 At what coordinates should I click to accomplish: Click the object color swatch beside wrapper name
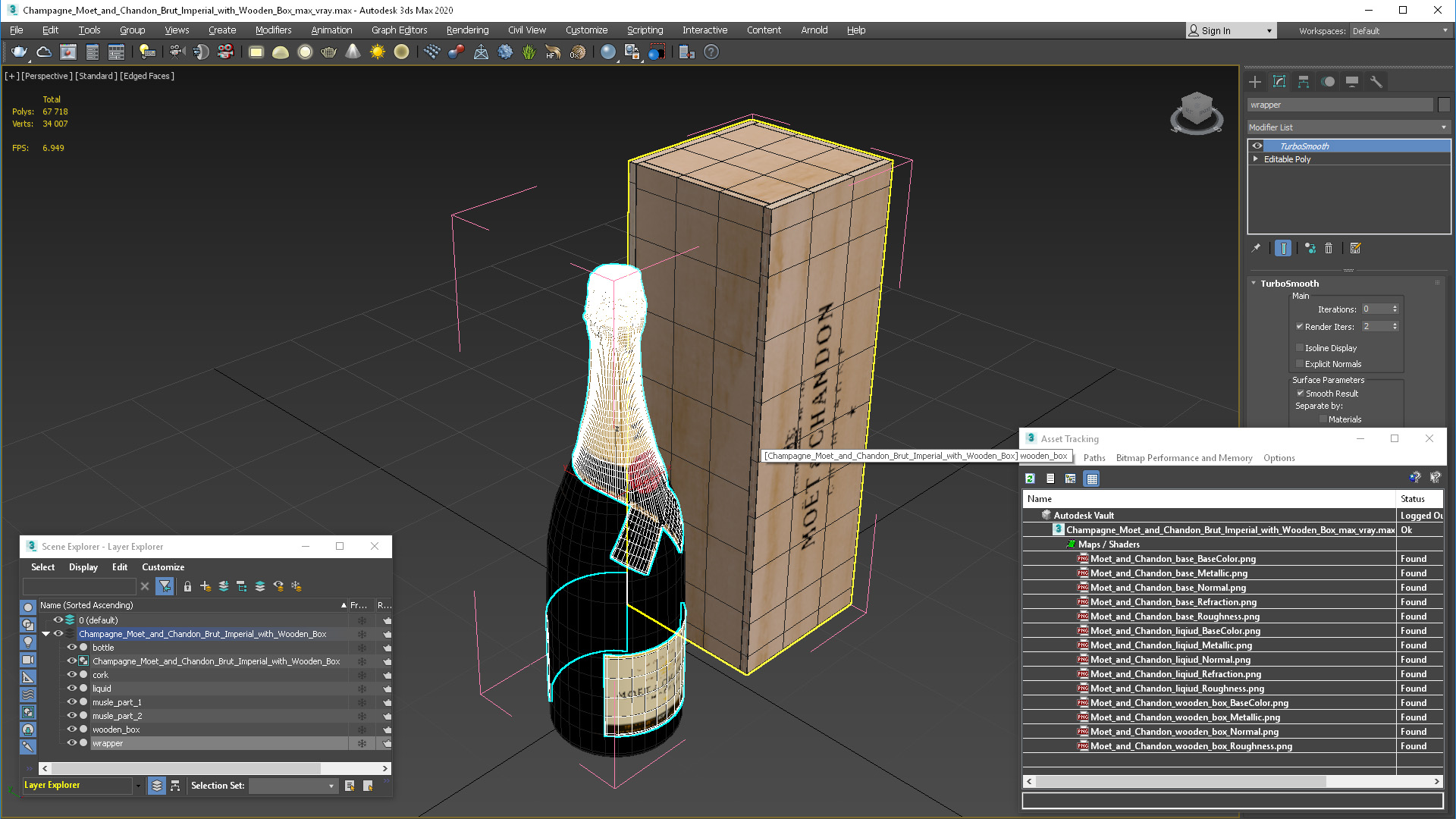pos(1443,105)
